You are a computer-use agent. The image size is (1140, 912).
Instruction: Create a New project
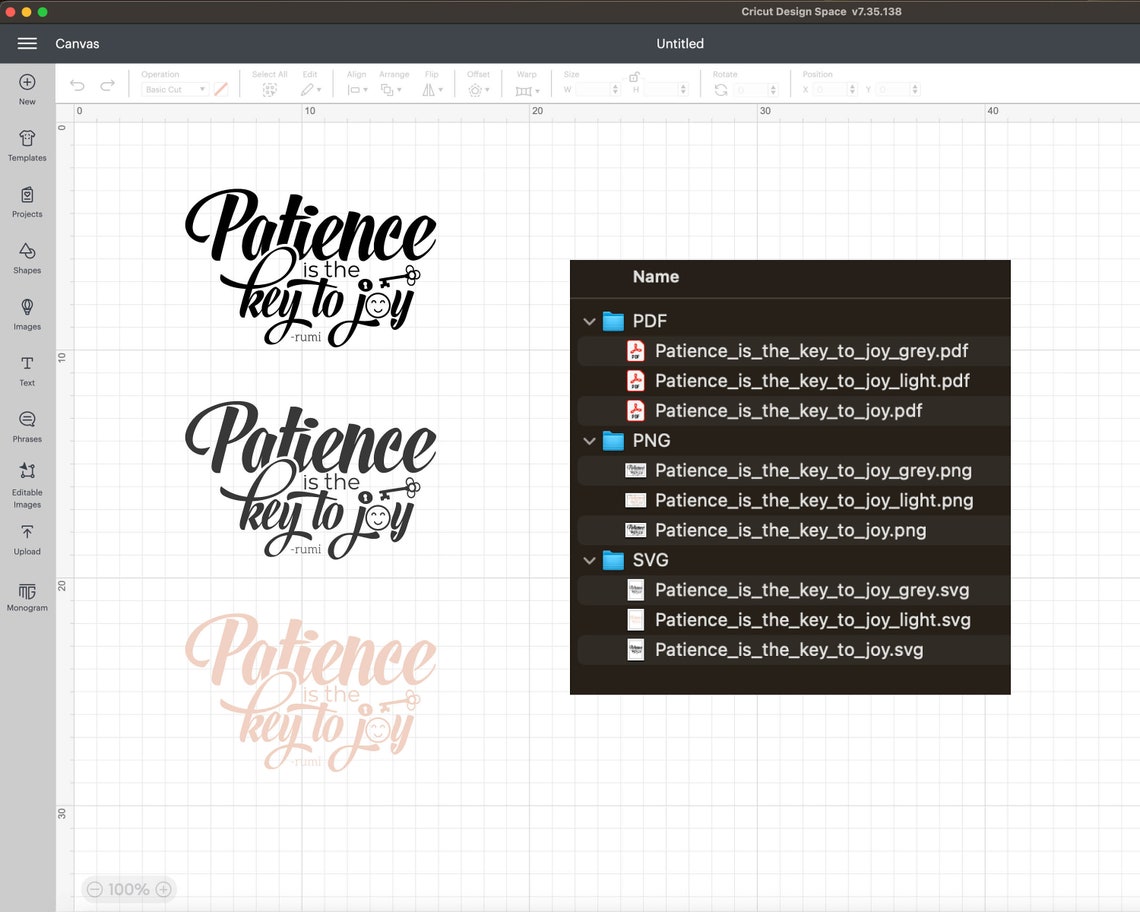[x=26, y=89]
